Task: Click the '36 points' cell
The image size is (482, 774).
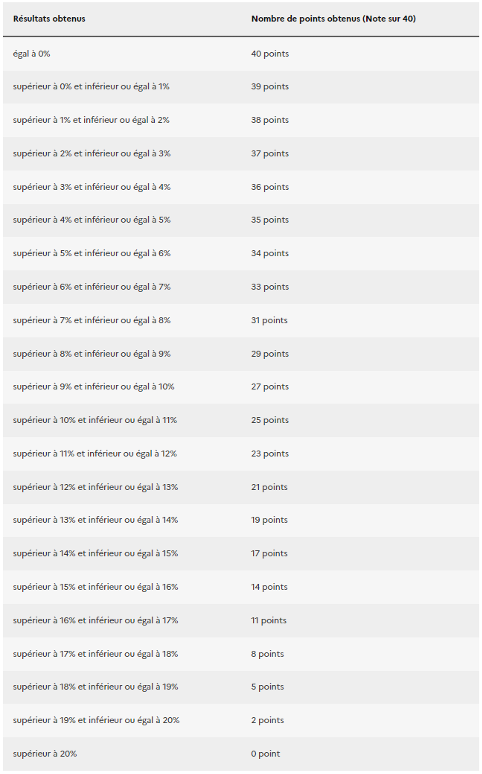Action: point(270,187)
